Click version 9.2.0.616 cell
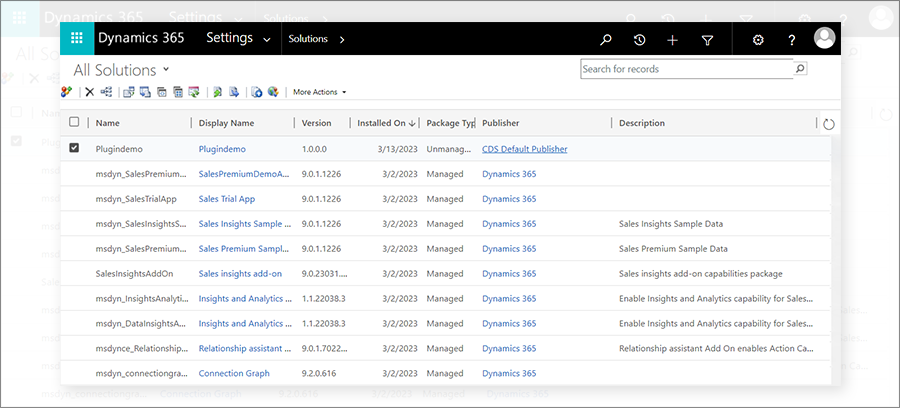 pos(321,373)
